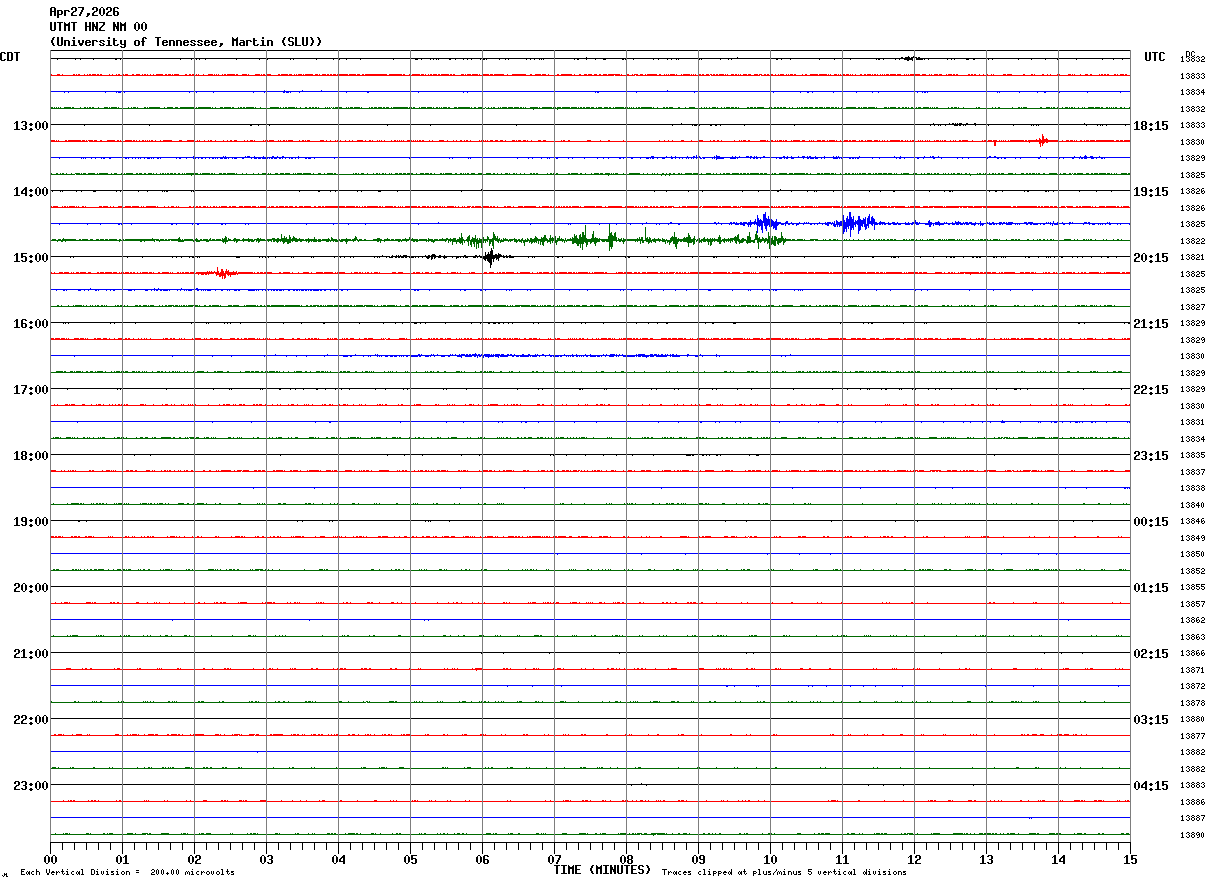Click the red burst between minutes 13 and 14
The image size is (1210, 886).
[1042, 141]
